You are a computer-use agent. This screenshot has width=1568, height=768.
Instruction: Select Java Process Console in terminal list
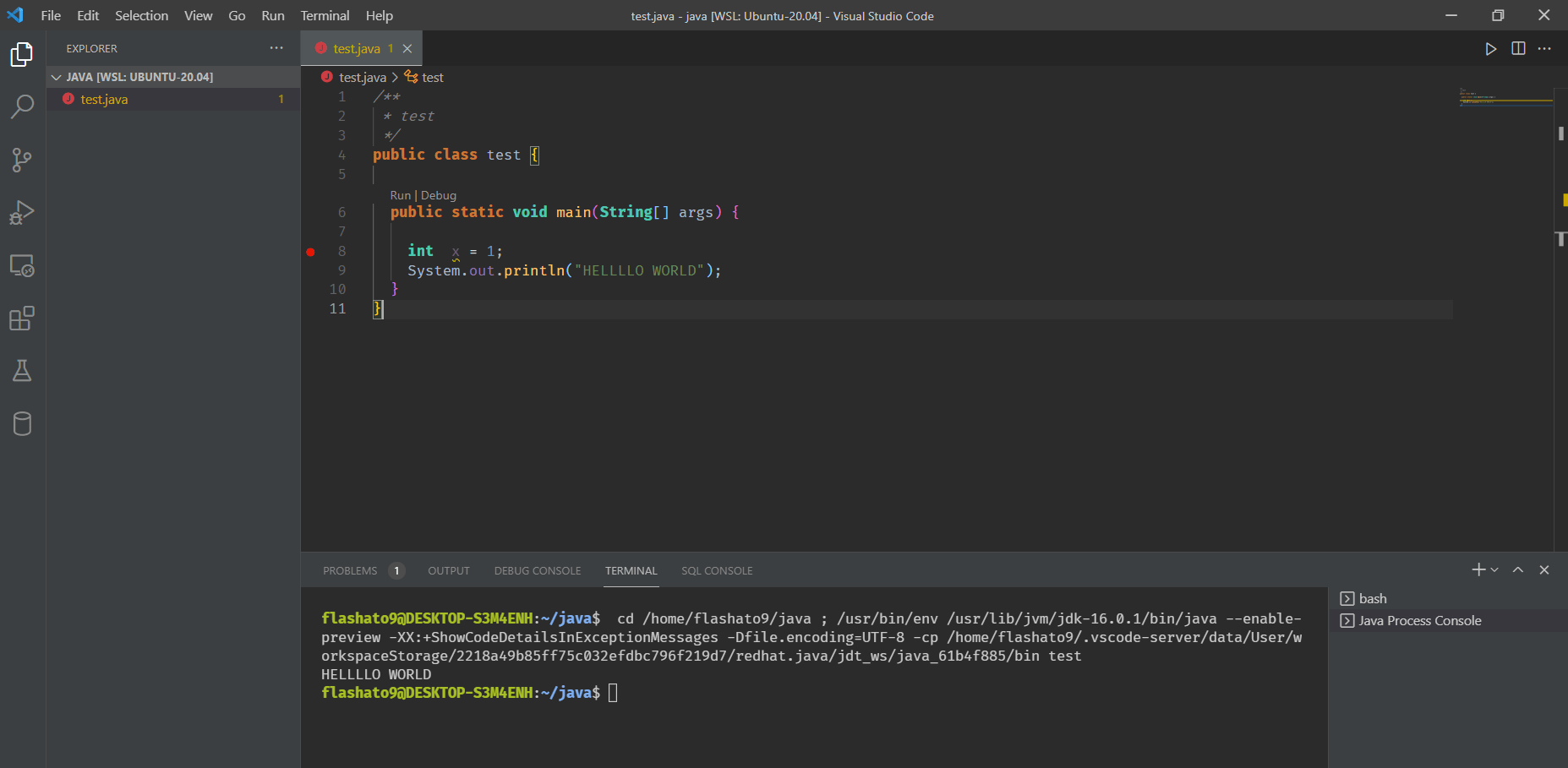click(x=1418, y=620)
